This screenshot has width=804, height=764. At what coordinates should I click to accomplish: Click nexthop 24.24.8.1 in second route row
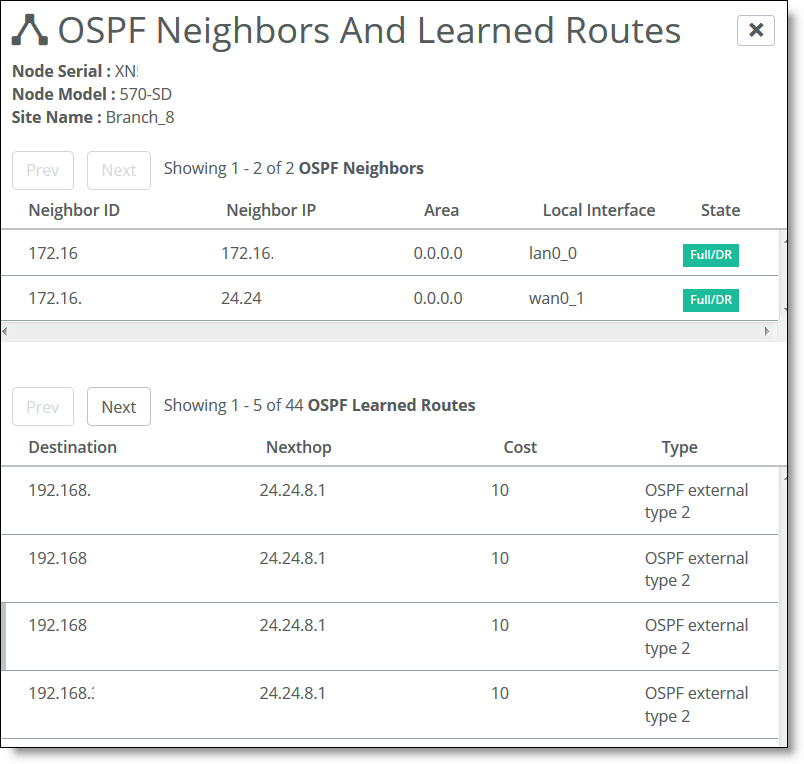pos(292,558)
